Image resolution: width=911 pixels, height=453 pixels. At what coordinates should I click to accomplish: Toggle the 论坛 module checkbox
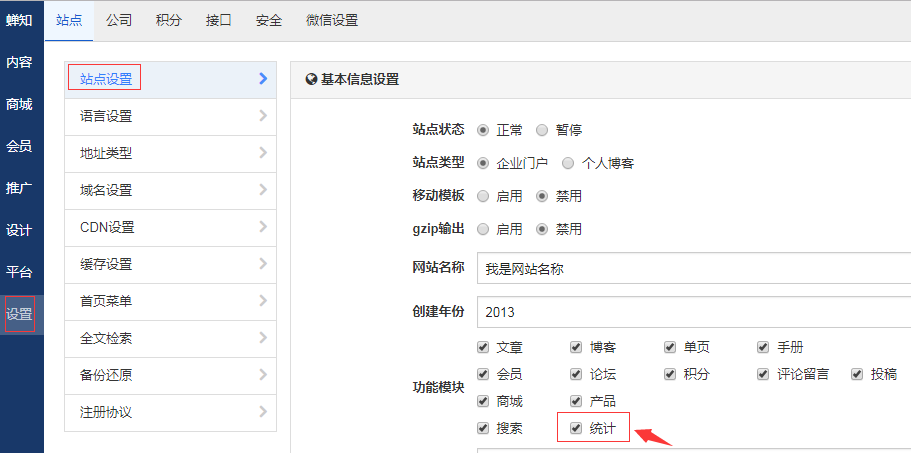[576, 374]
